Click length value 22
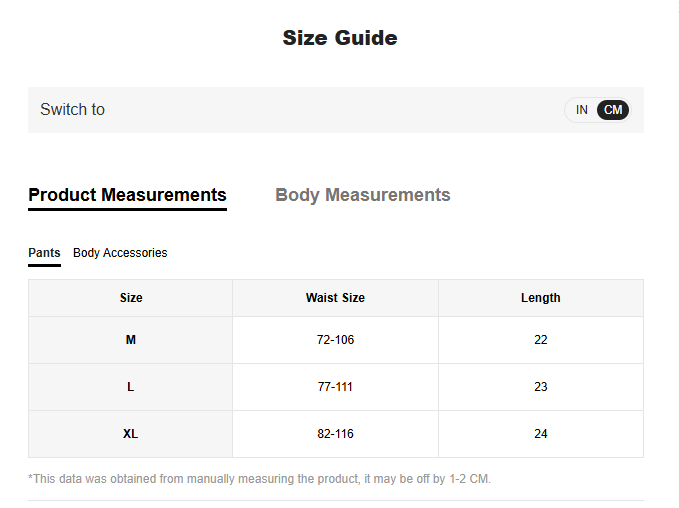 coord(540,340)
